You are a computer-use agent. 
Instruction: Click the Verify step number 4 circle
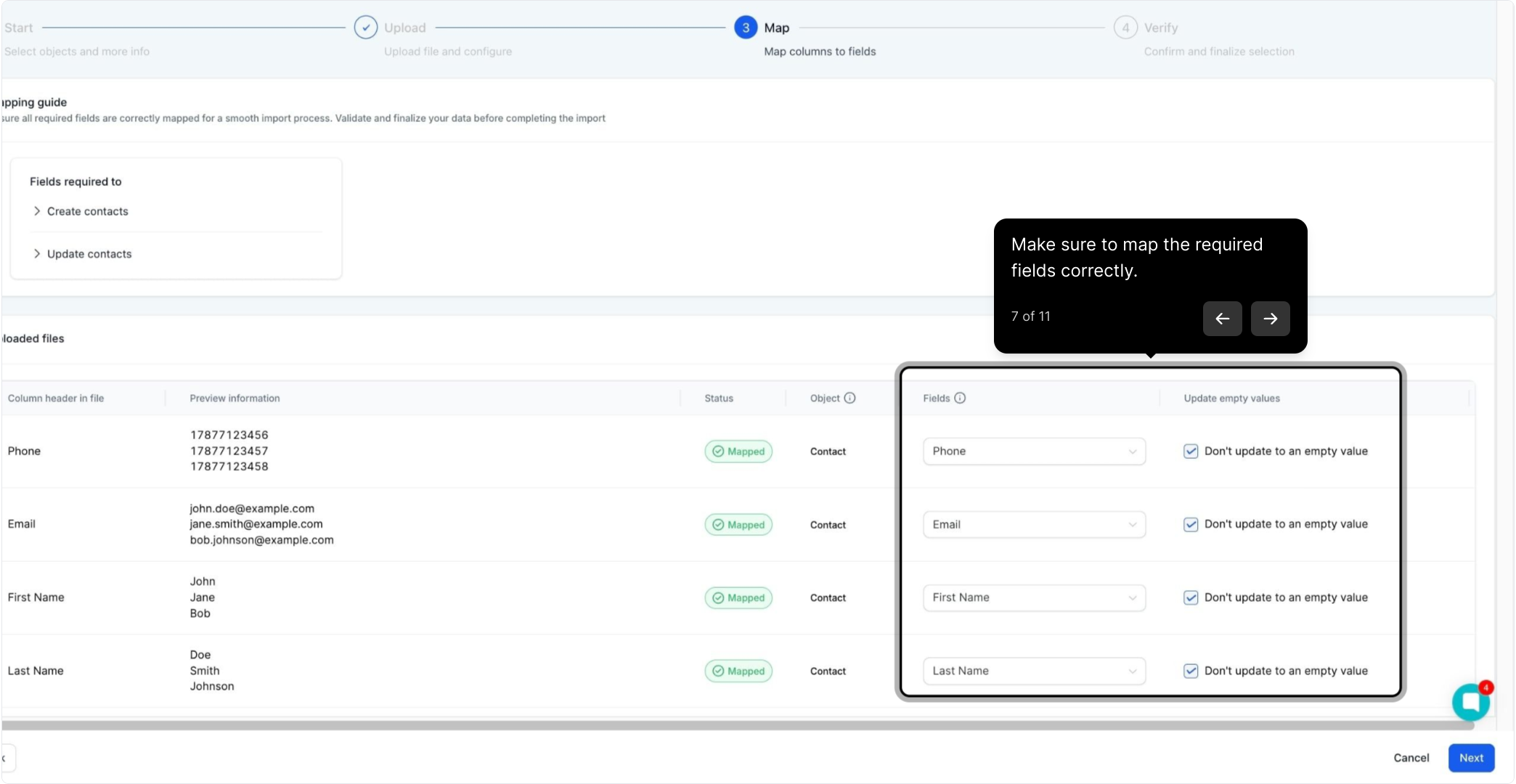(x=1125, y=28)
